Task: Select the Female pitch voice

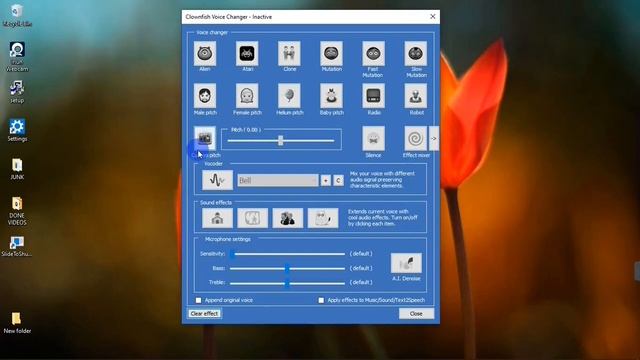Action: pyautogui.click(x=247, y=96)
